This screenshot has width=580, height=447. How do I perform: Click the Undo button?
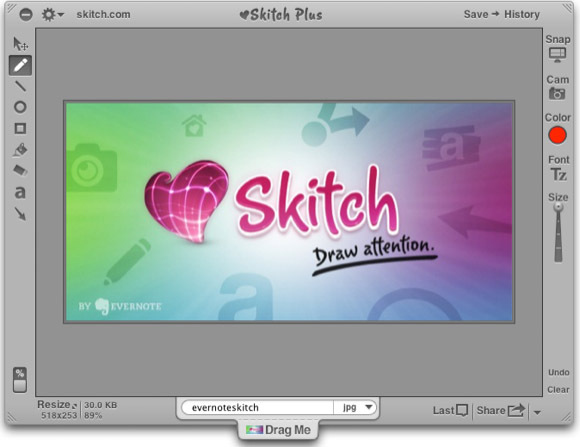pyautogui.click(x=559, y=372)
